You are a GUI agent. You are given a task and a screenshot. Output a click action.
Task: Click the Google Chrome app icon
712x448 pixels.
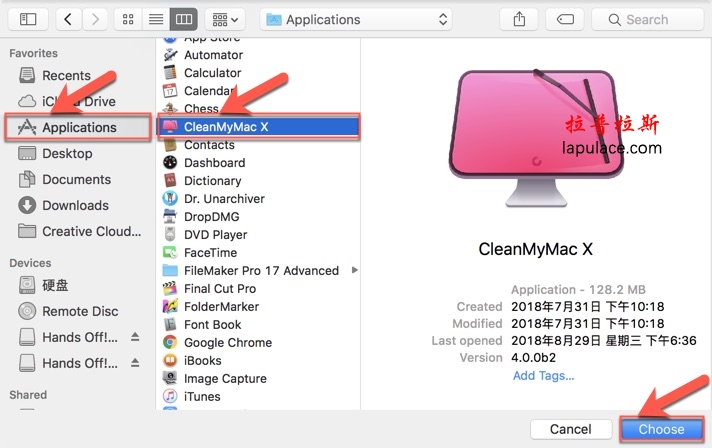tap(170, 342)
